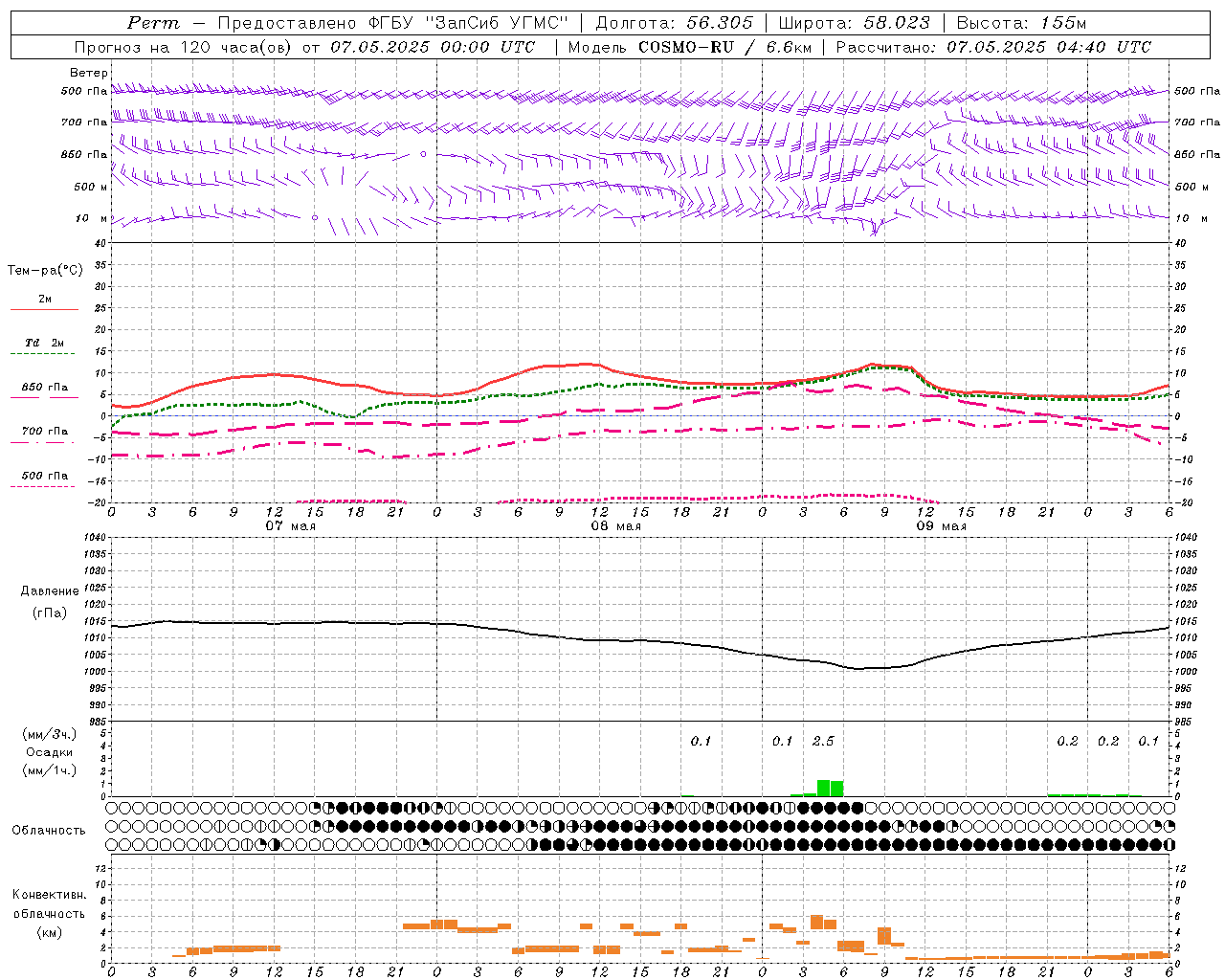The width and height of the screenshot is (1225, 980).
Task: Click the 'Широта: 58.023' latitude value
Action: [854, 23]
